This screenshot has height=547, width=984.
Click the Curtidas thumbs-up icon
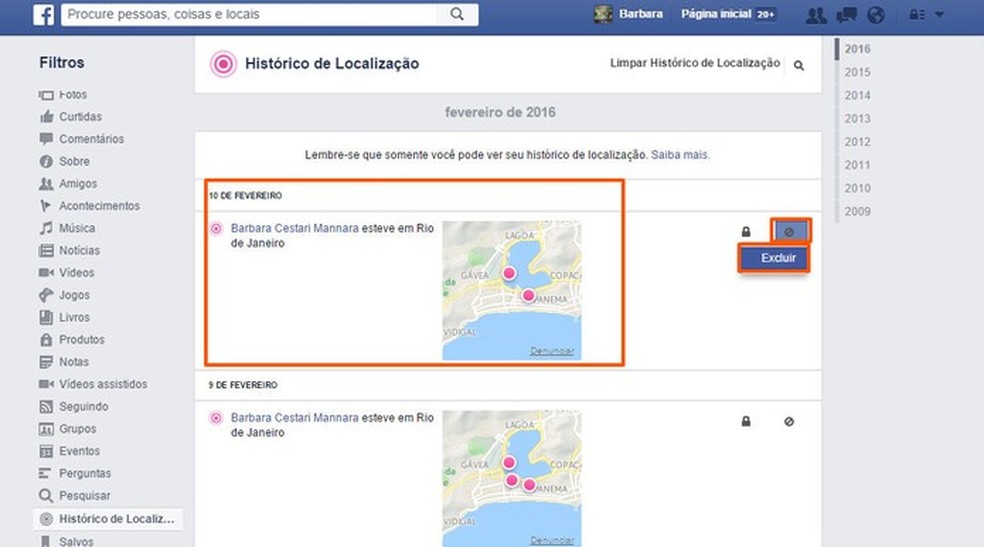(46, 117)
